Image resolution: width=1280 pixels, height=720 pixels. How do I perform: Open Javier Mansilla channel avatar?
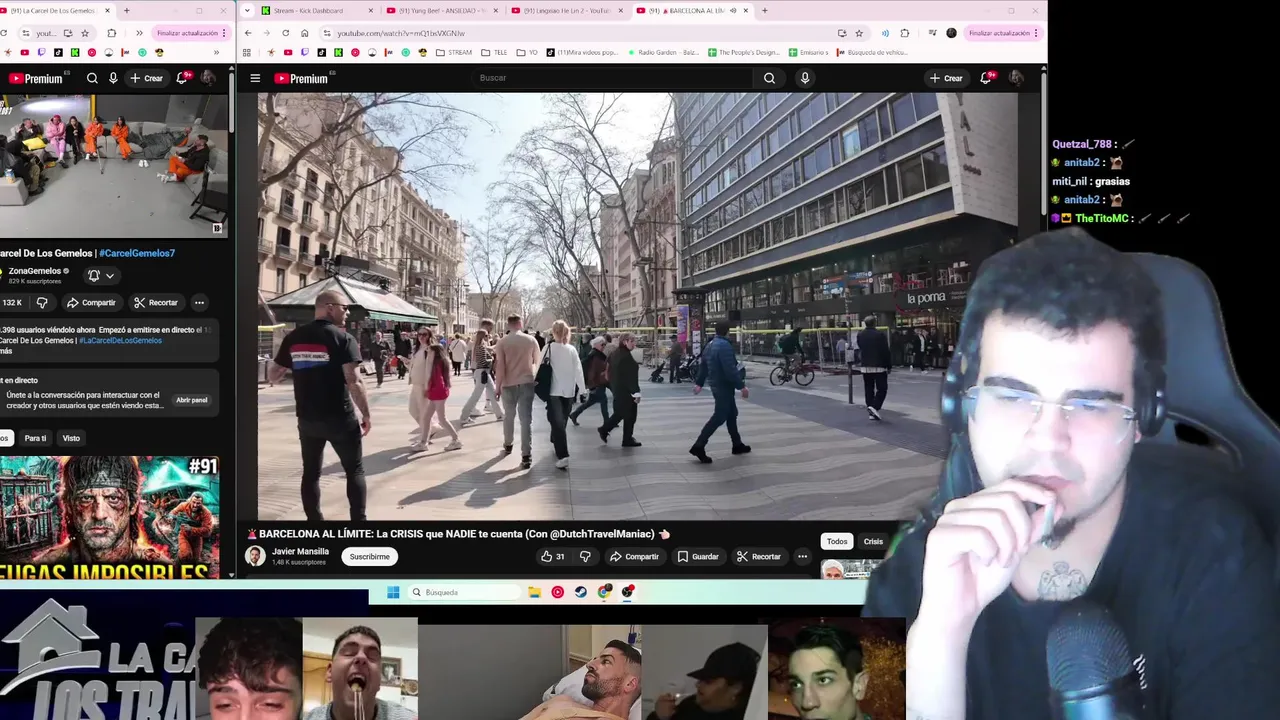click(x=256, y=556)
